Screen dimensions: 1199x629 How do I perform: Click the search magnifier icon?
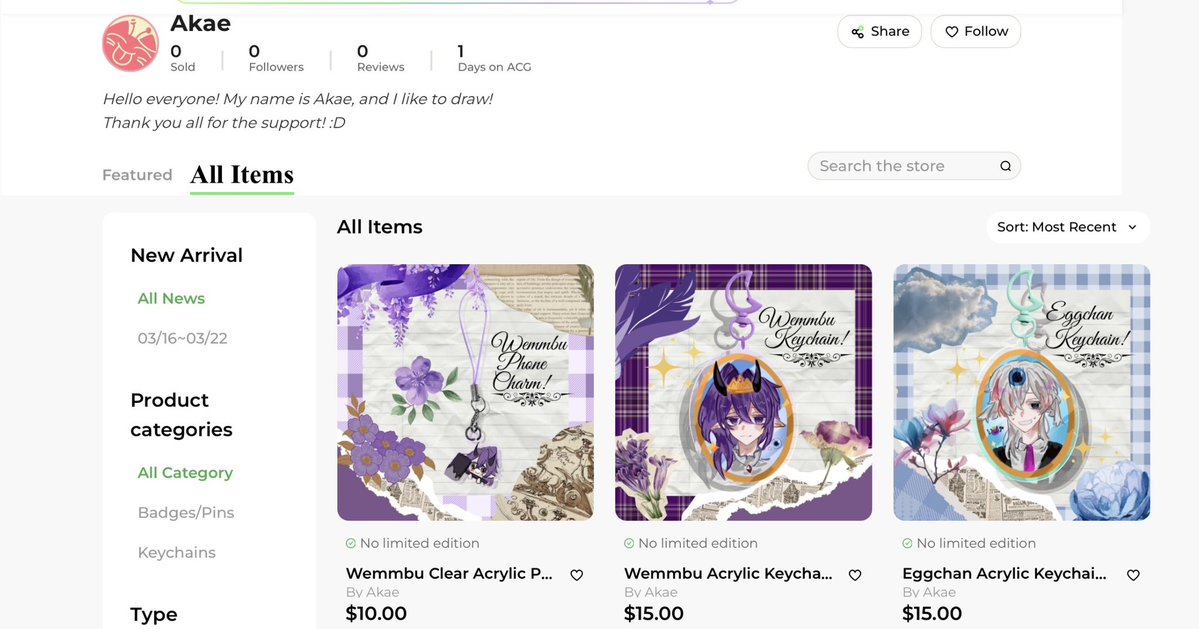point(1006,166)
